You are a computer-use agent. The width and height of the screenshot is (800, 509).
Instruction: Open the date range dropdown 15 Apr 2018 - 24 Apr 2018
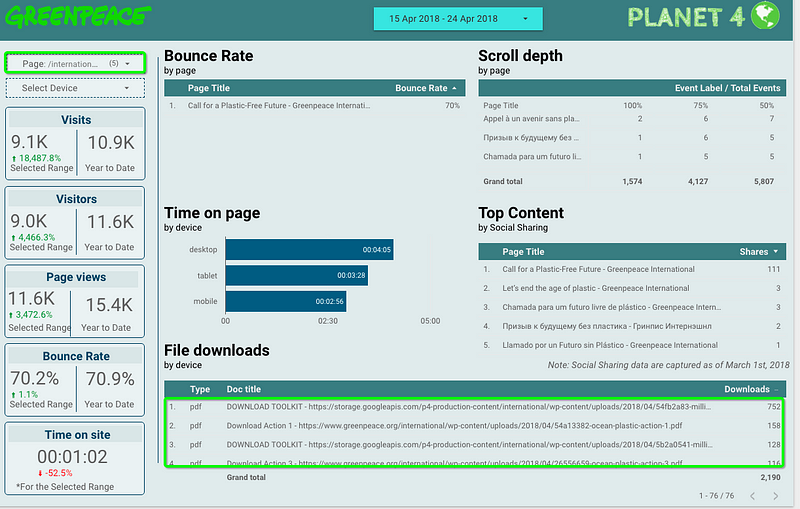pyautogui.click(x=458, y=19)
